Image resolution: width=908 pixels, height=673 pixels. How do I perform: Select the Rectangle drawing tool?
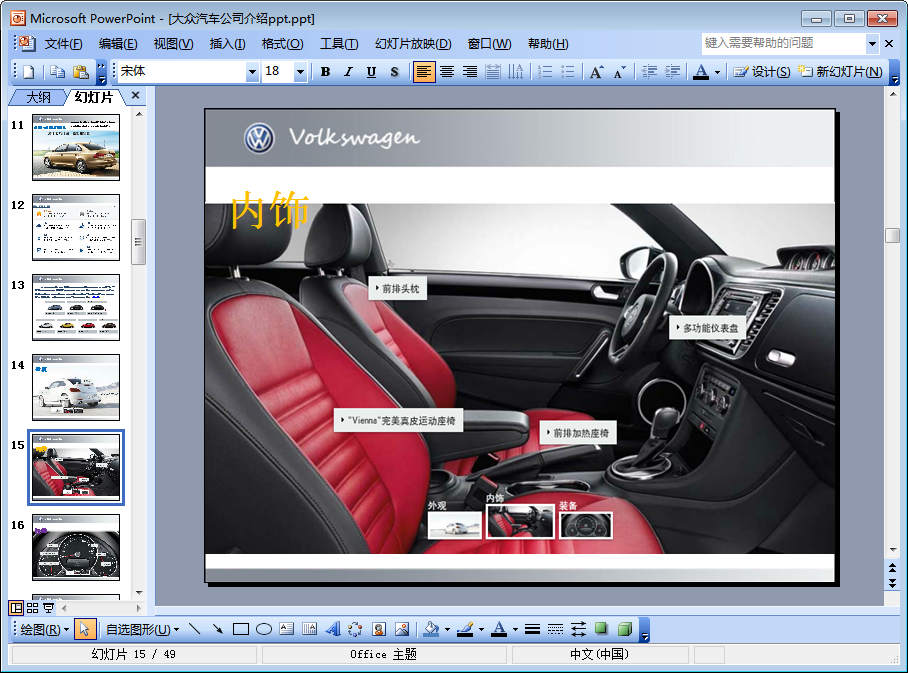tap(240, 629)
